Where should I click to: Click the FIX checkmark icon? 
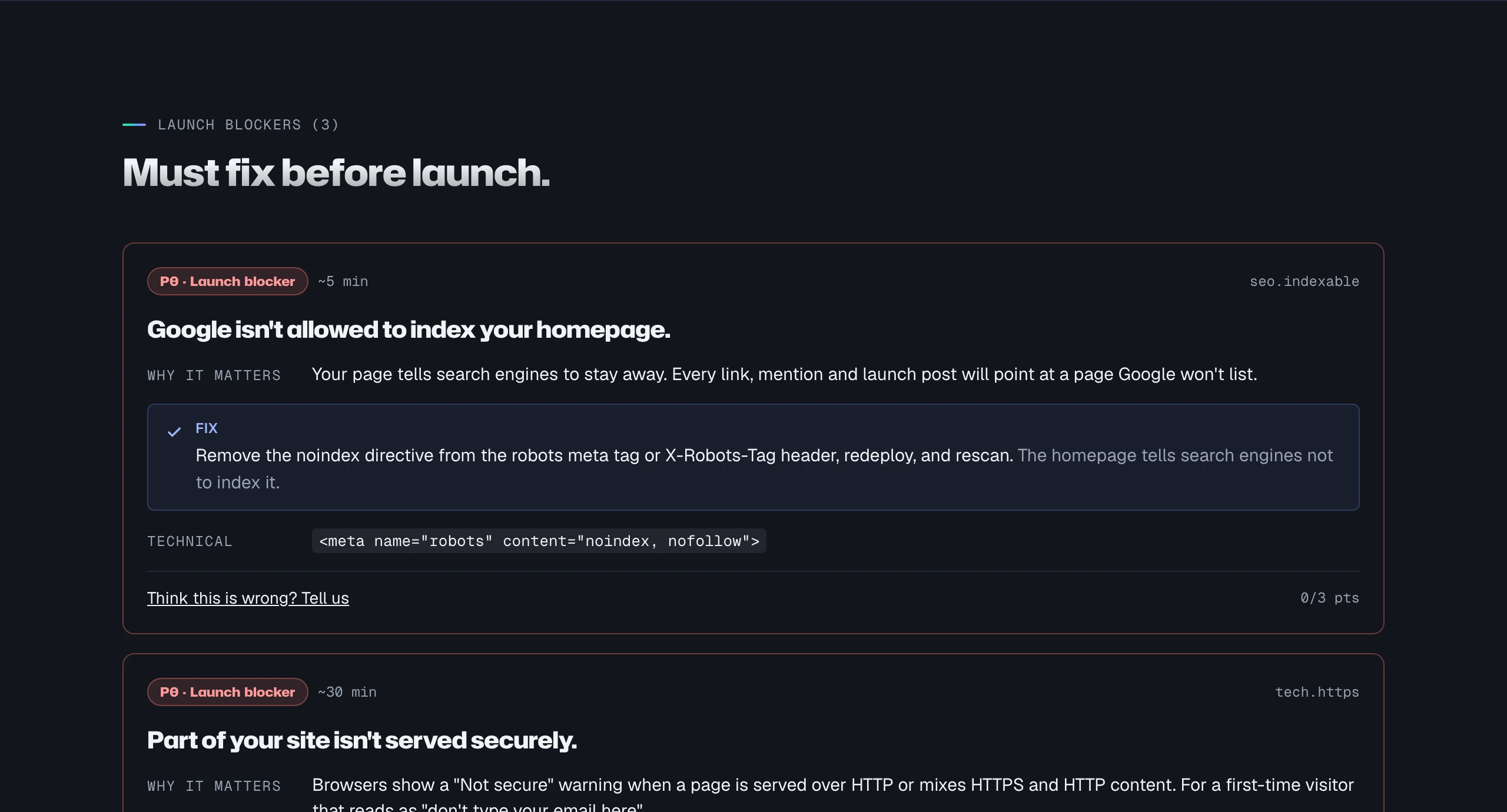[x=174, y=432]
